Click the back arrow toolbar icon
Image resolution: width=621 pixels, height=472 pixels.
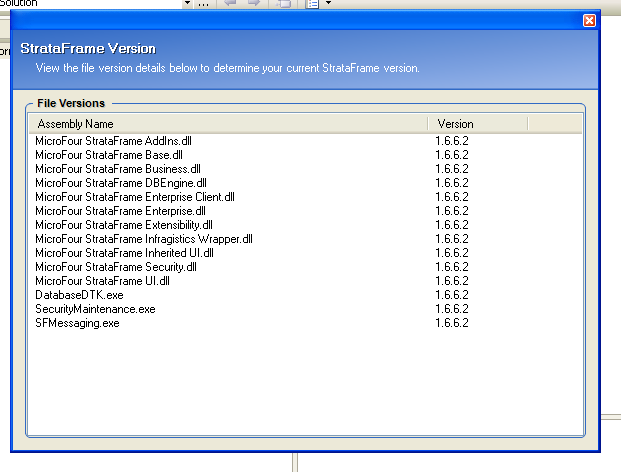(x=230, y=4)
